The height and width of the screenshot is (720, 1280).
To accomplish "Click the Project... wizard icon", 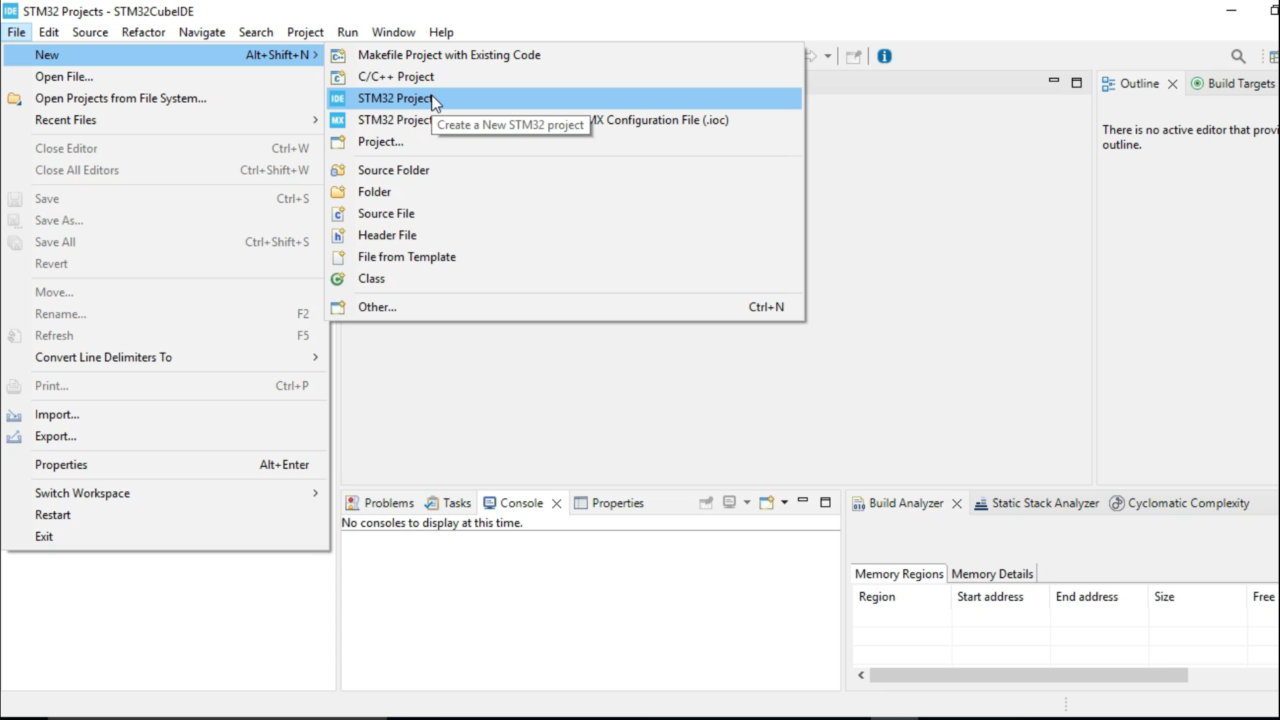I will [x=338, y=142].
